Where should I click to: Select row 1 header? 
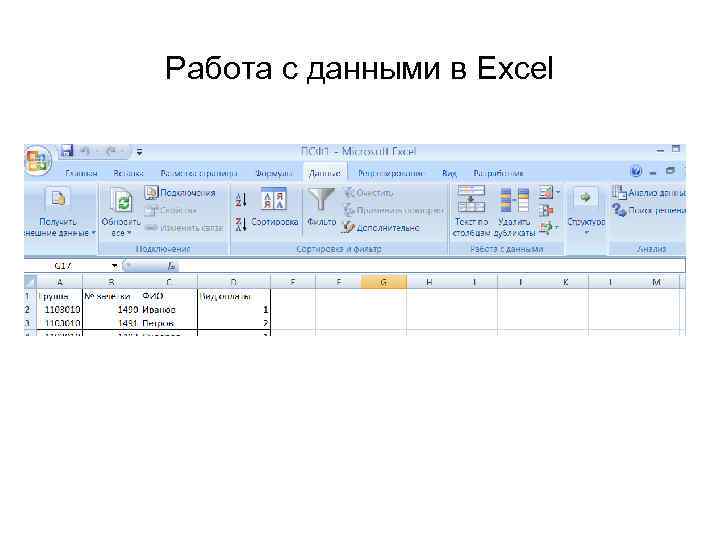pyautogui.click(x=28, y=296)
